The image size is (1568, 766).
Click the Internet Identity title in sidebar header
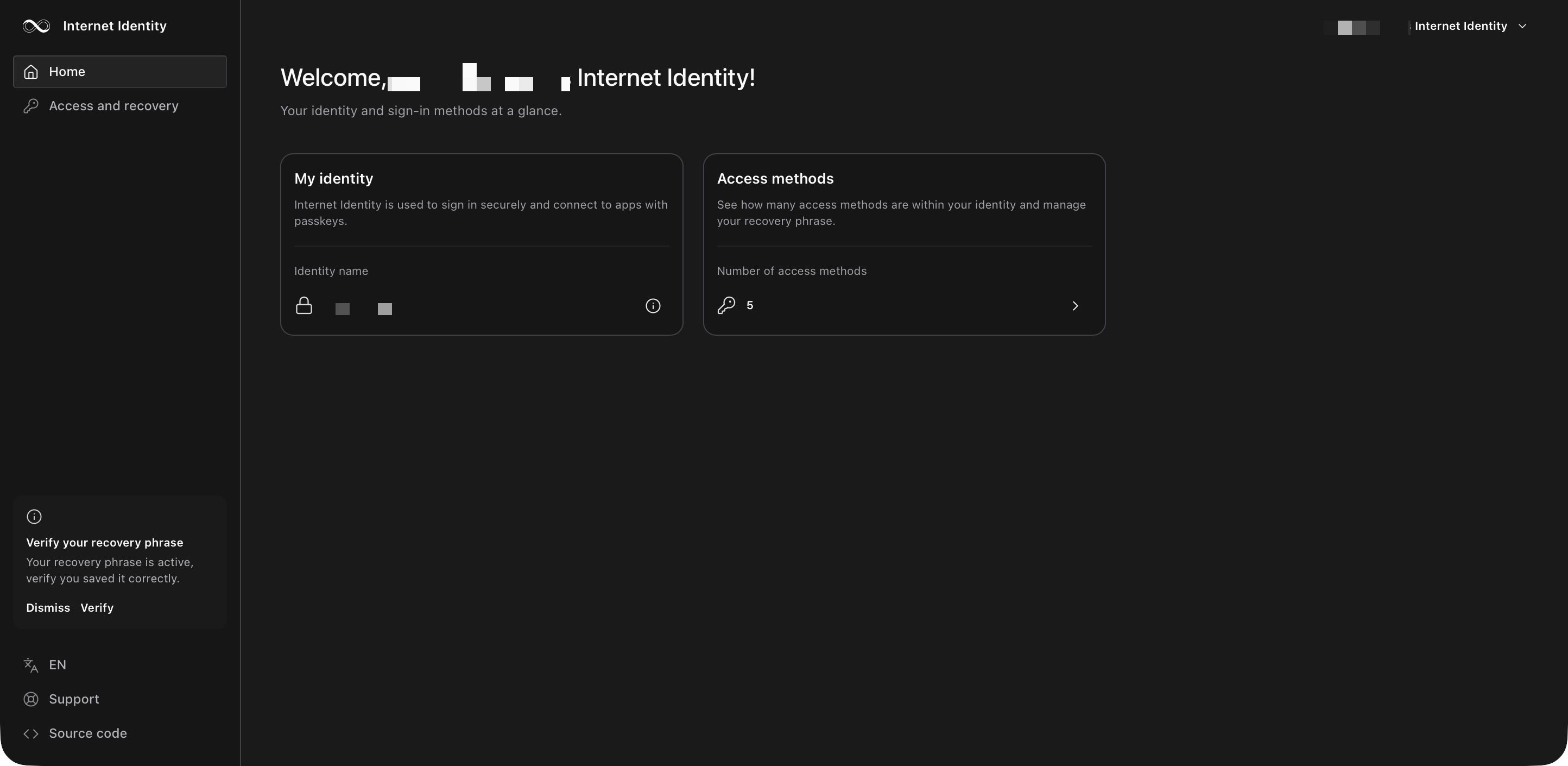click(x=115, y=26)
